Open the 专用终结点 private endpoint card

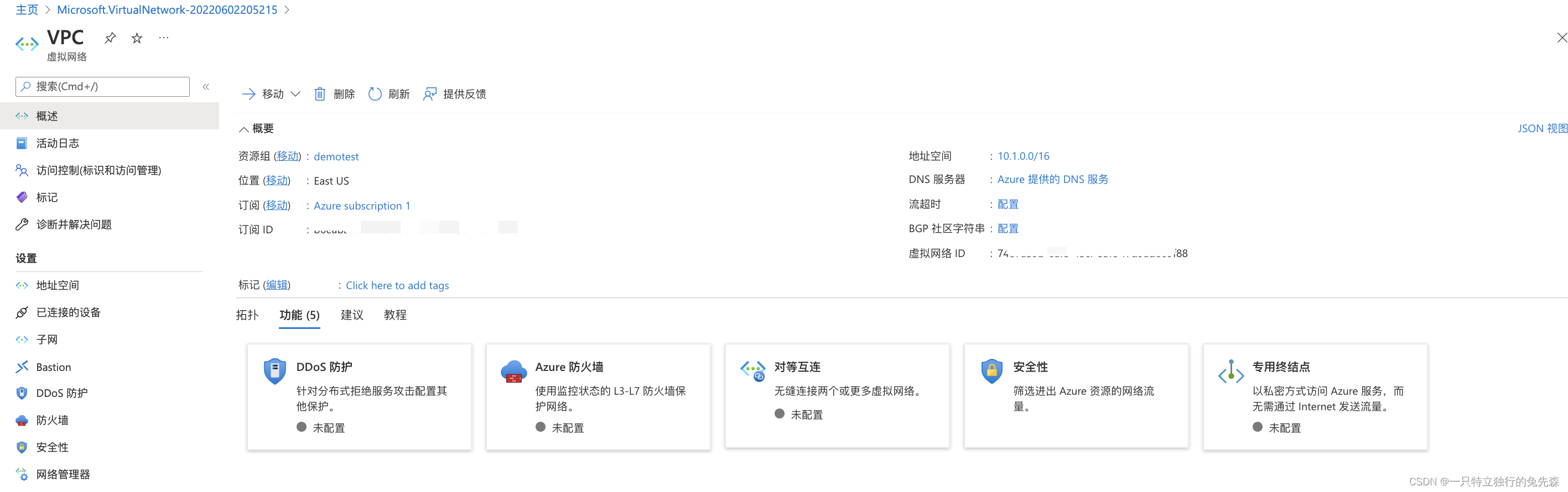tap(1315, 397)
